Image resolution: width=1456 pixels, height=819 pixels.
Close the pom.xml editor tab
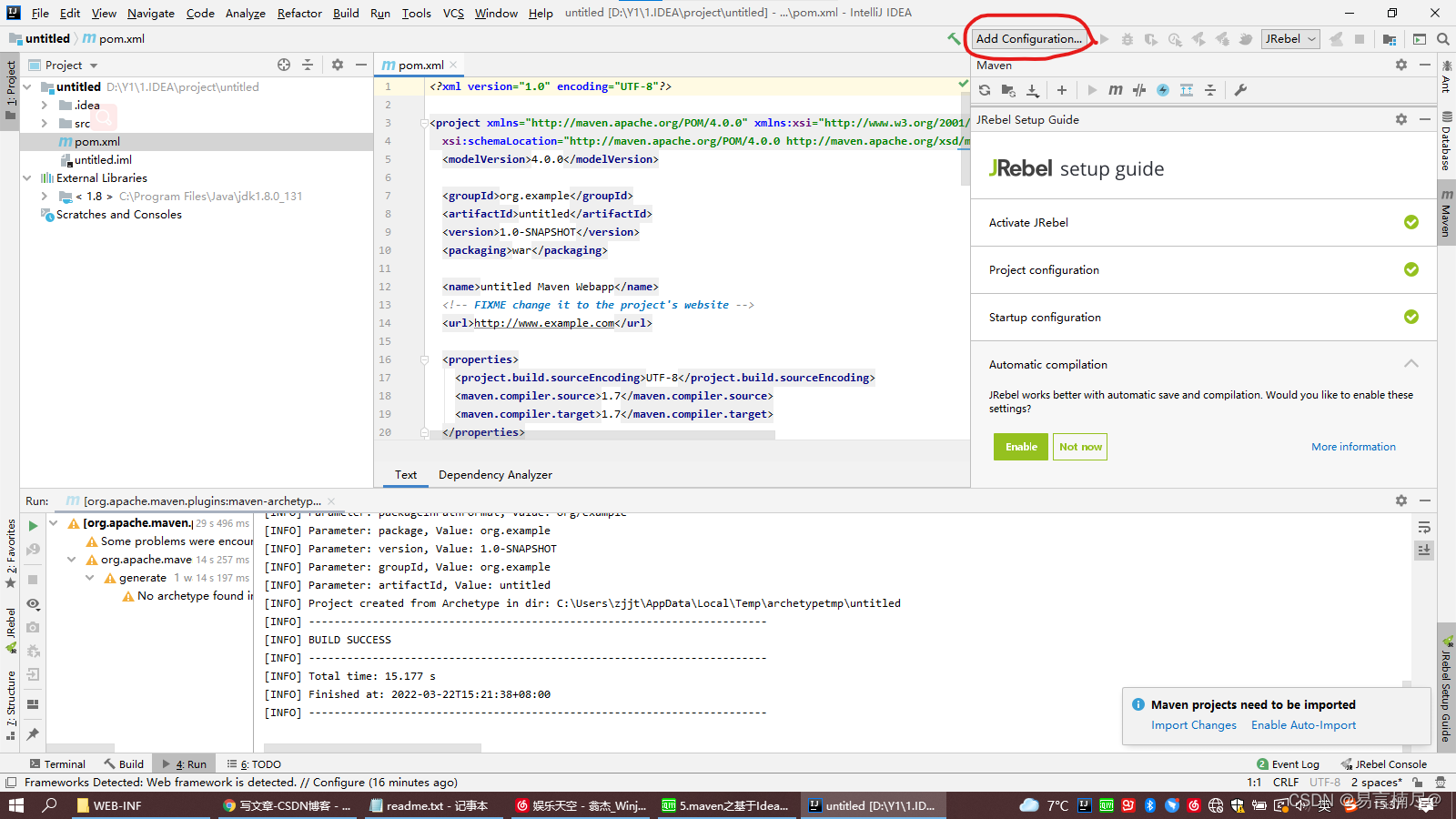click(453, 65)
